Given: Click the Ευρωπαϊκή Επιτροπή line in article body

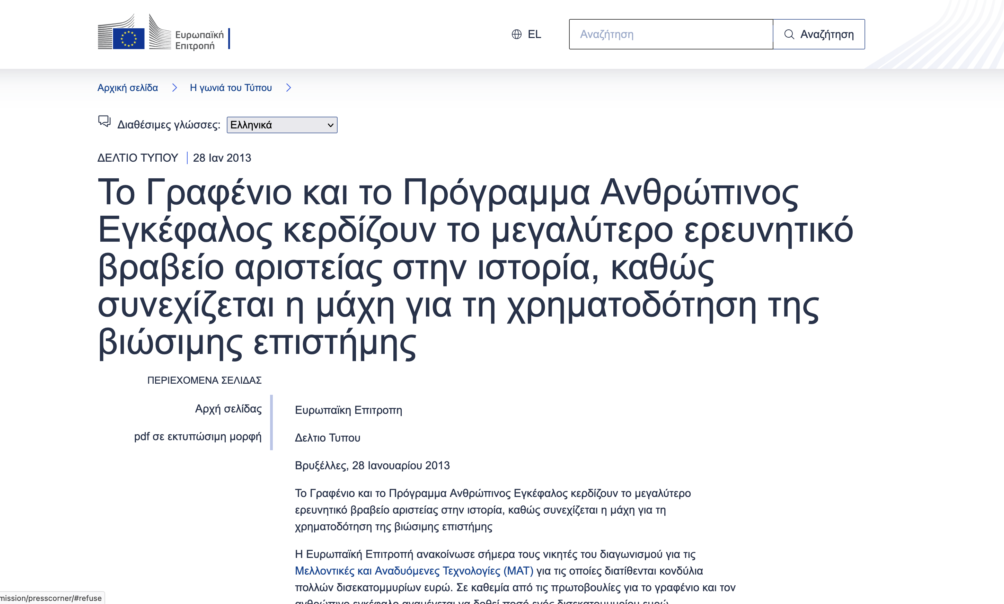Looking at the screenshot, I should click(x=348, y=410).
